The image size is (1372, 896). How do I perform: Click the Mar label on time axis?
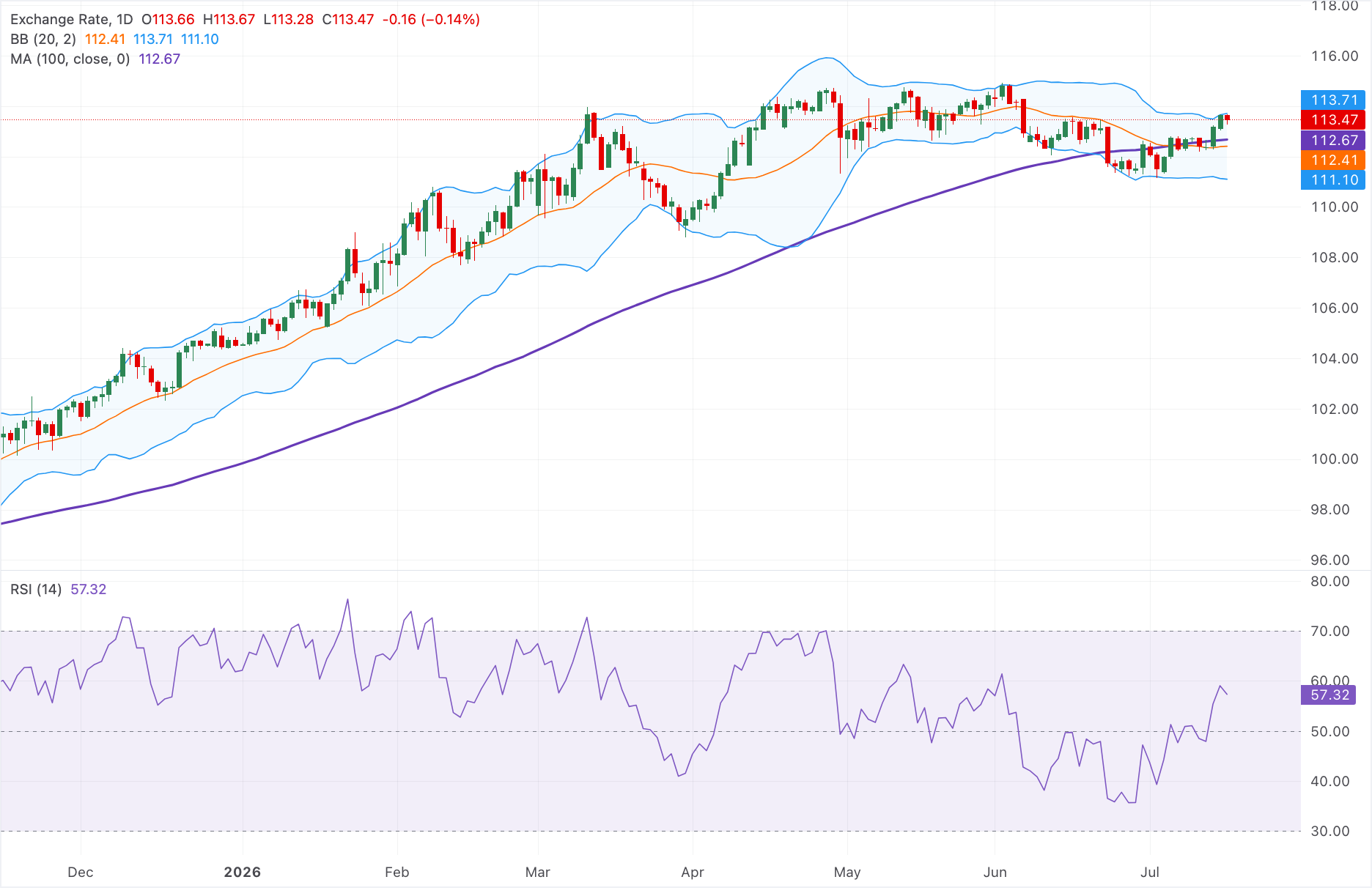tap(538, 873)
